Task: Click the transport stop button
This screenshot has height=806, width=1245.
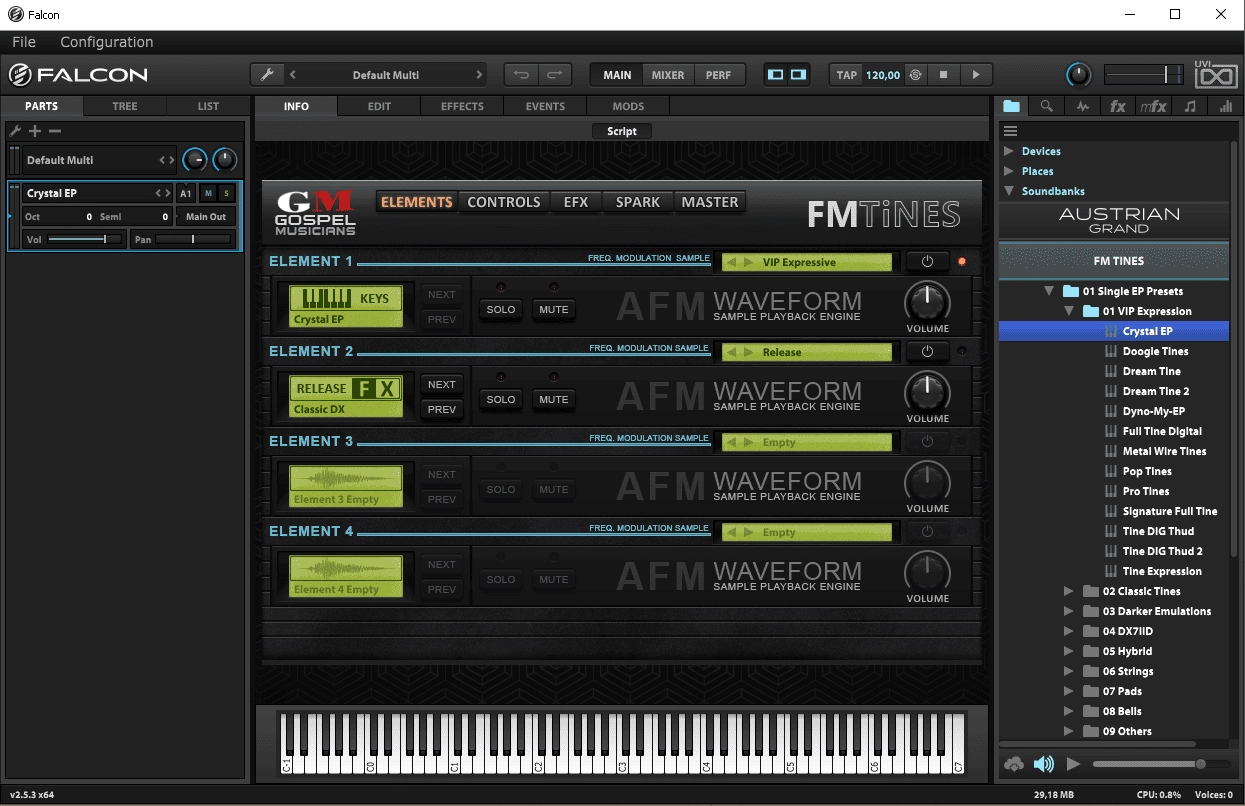Action: click(x=943, y=75)
